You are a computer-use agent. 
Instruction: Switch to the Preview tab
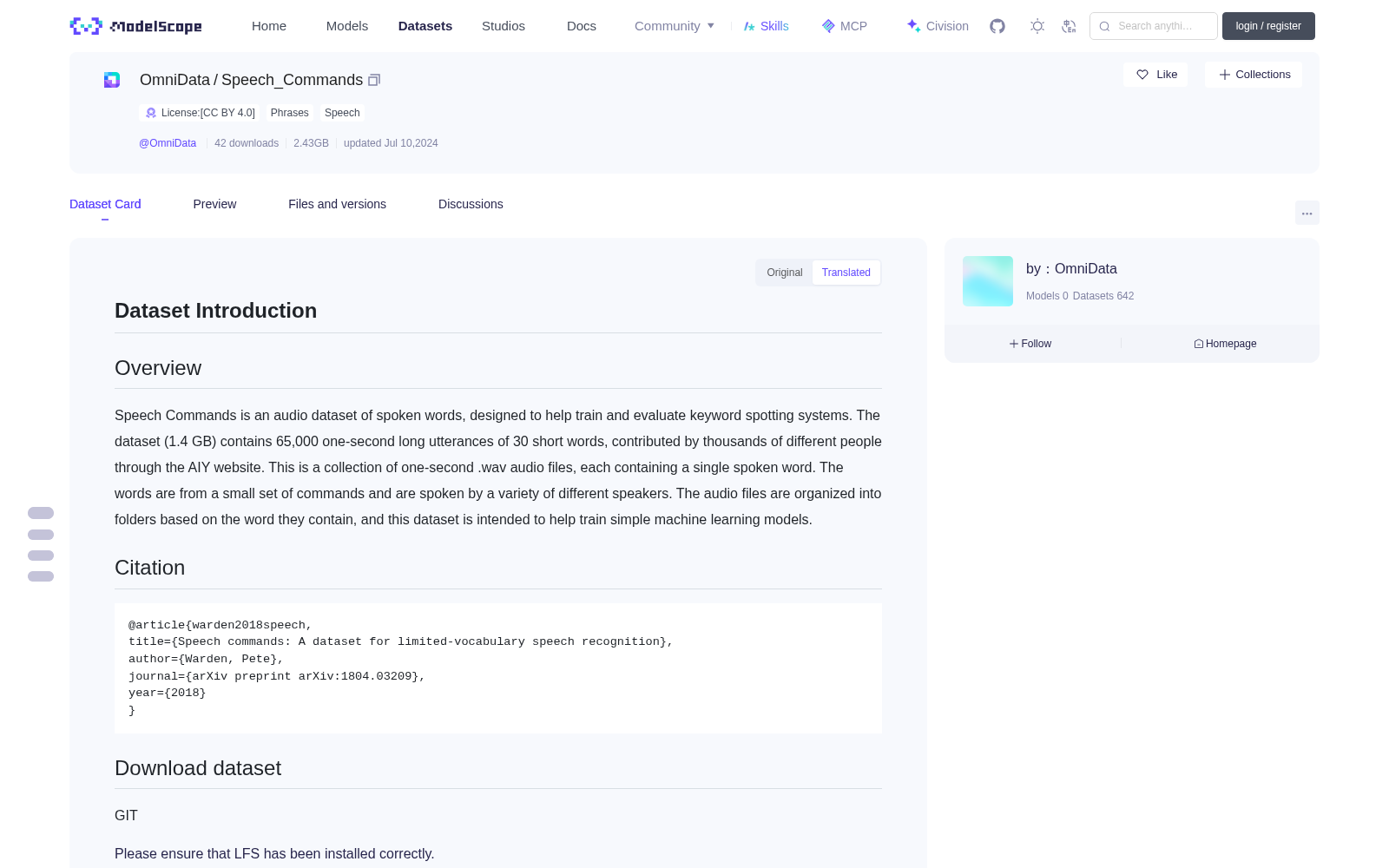pyautogui.click(x=214, y=204)
